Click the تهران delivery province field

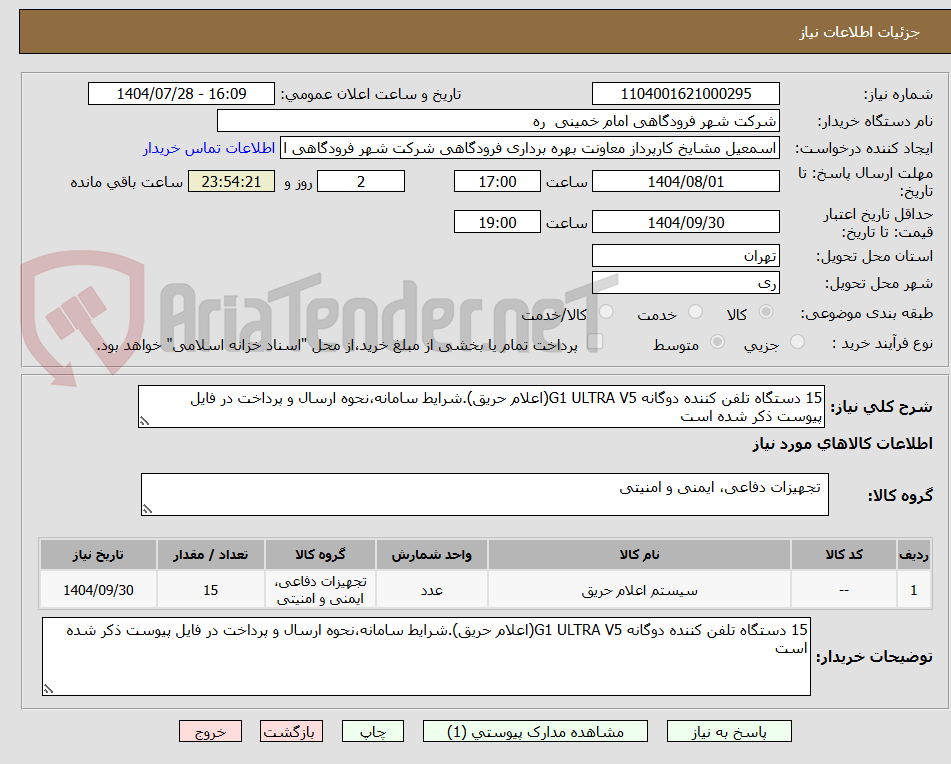click(686, 255)
